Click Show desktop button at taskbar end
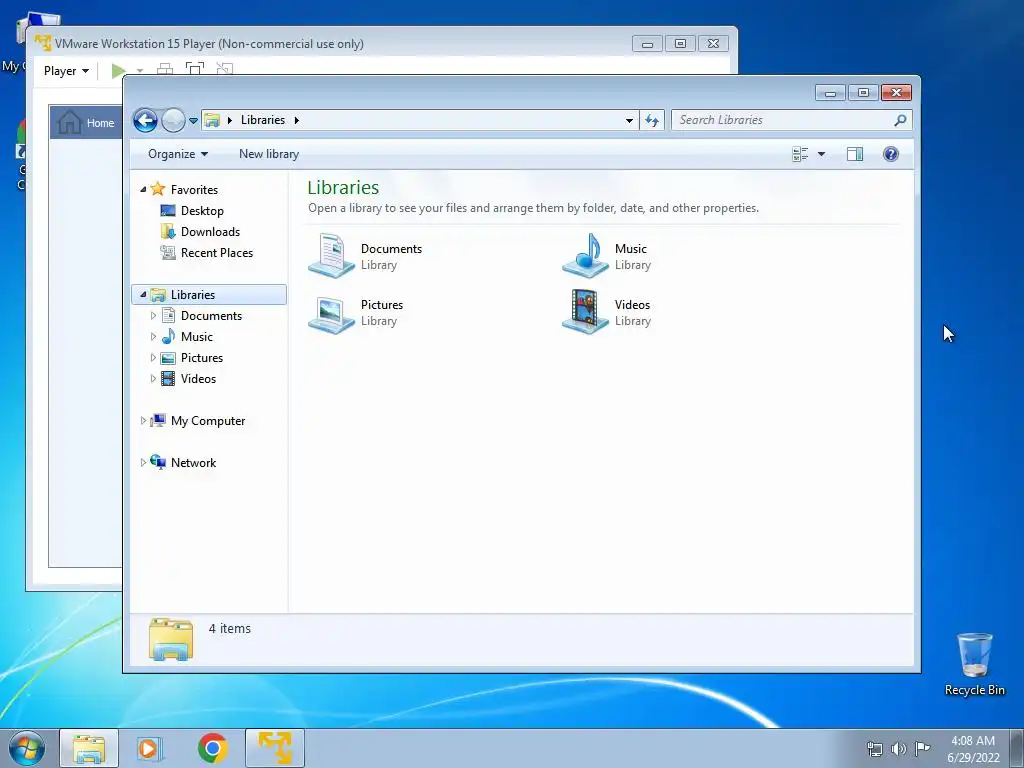This screenshot has height=768, width=1024. pos(1017,748)
